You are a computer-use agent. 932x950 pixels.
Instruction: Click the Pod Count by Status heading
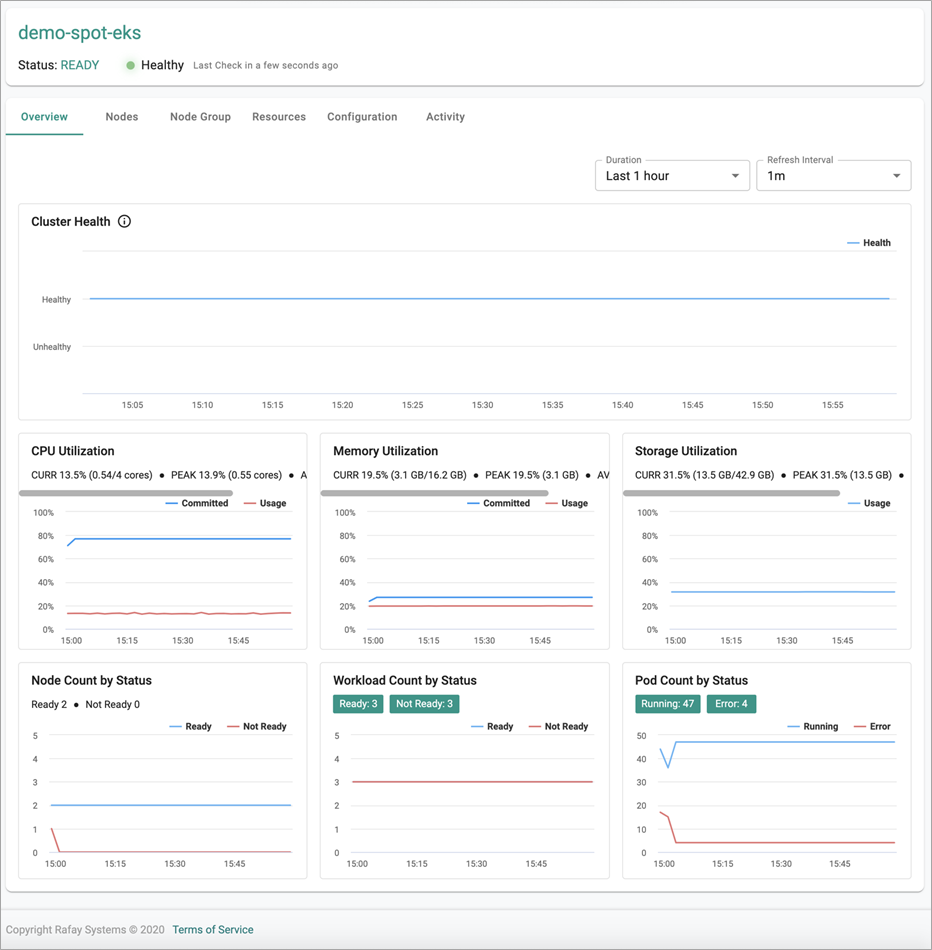(691, 680)
